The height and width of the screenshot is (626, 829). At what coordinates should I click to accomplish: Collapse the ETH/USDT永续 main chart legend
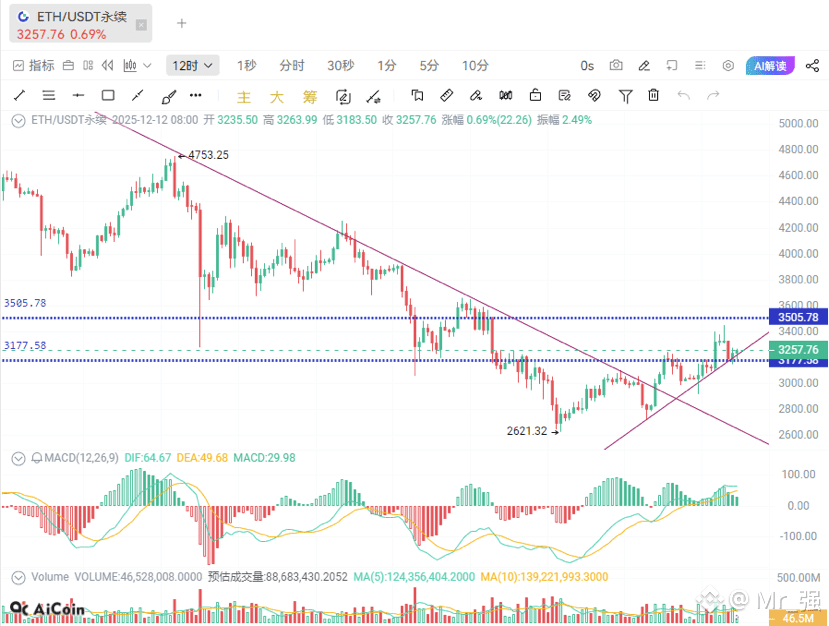pyautogui.click(x=19, y=121)
